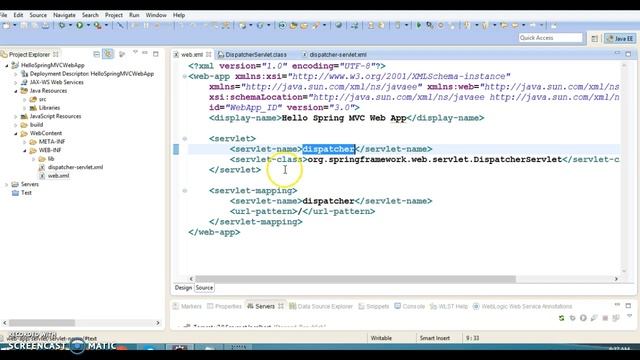Open the Project menu

coord(113,15)
